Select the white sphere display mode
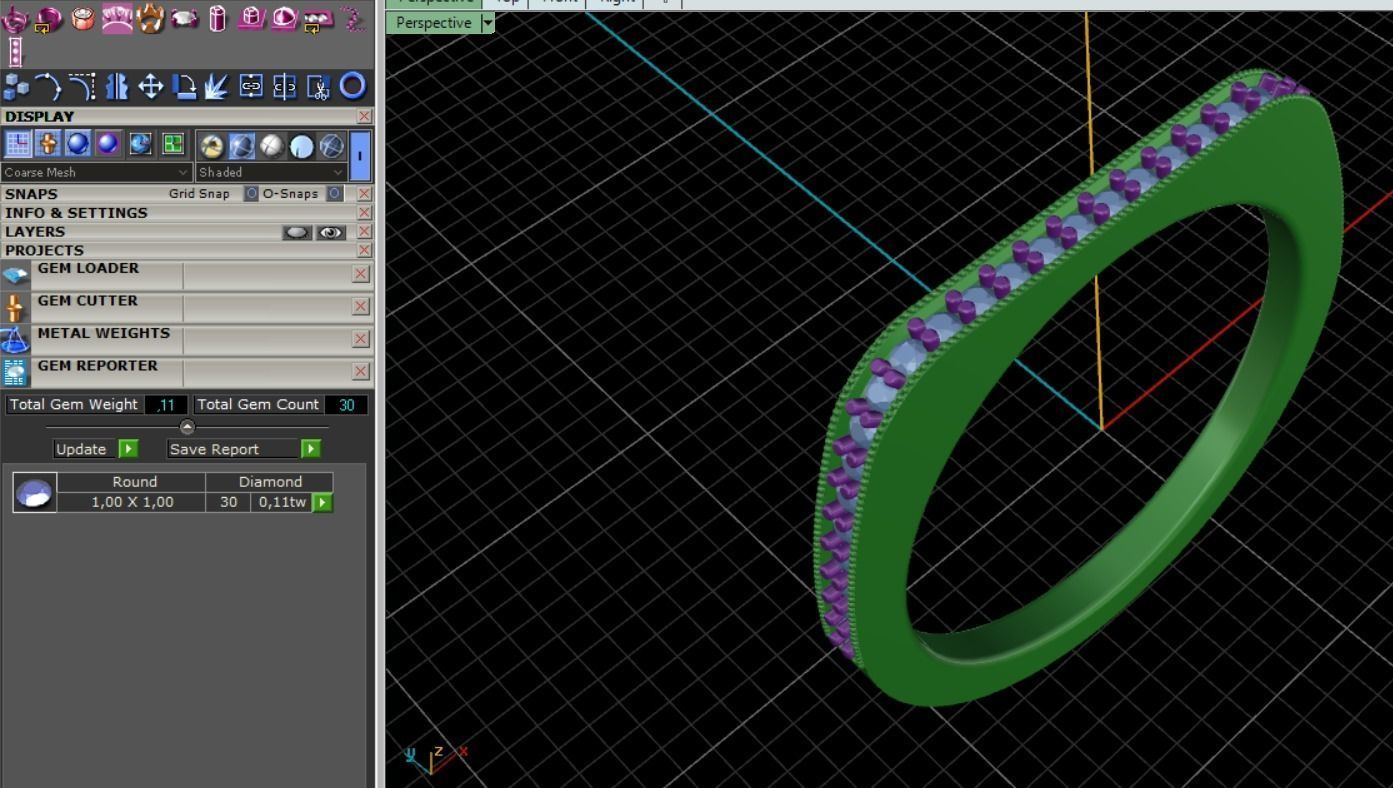Screen dimensions: 1393x788 (x=271, y=146)
